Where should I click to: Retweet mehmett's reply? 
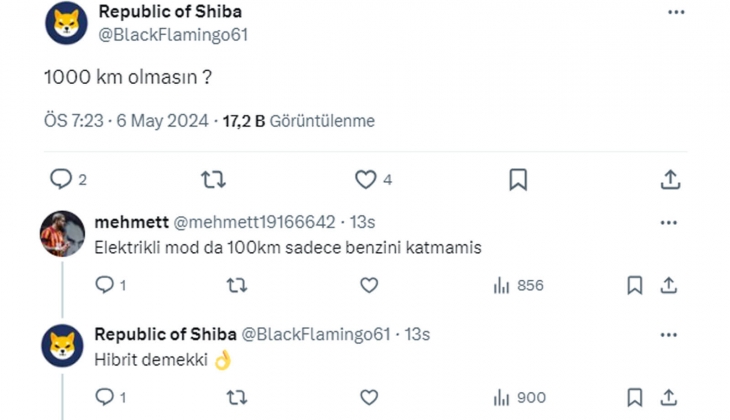237,285
